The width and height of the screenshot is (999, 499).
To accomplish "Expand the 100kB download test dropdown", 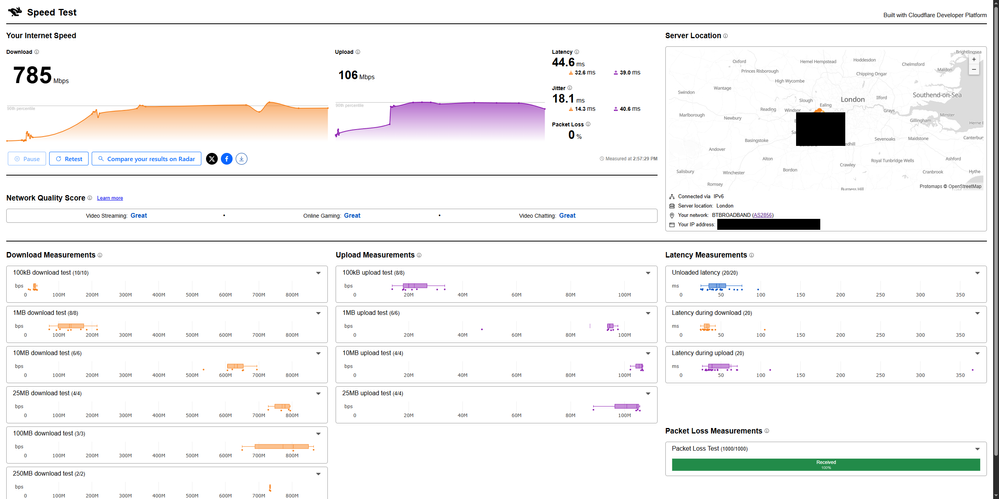I will pos(317,272).
